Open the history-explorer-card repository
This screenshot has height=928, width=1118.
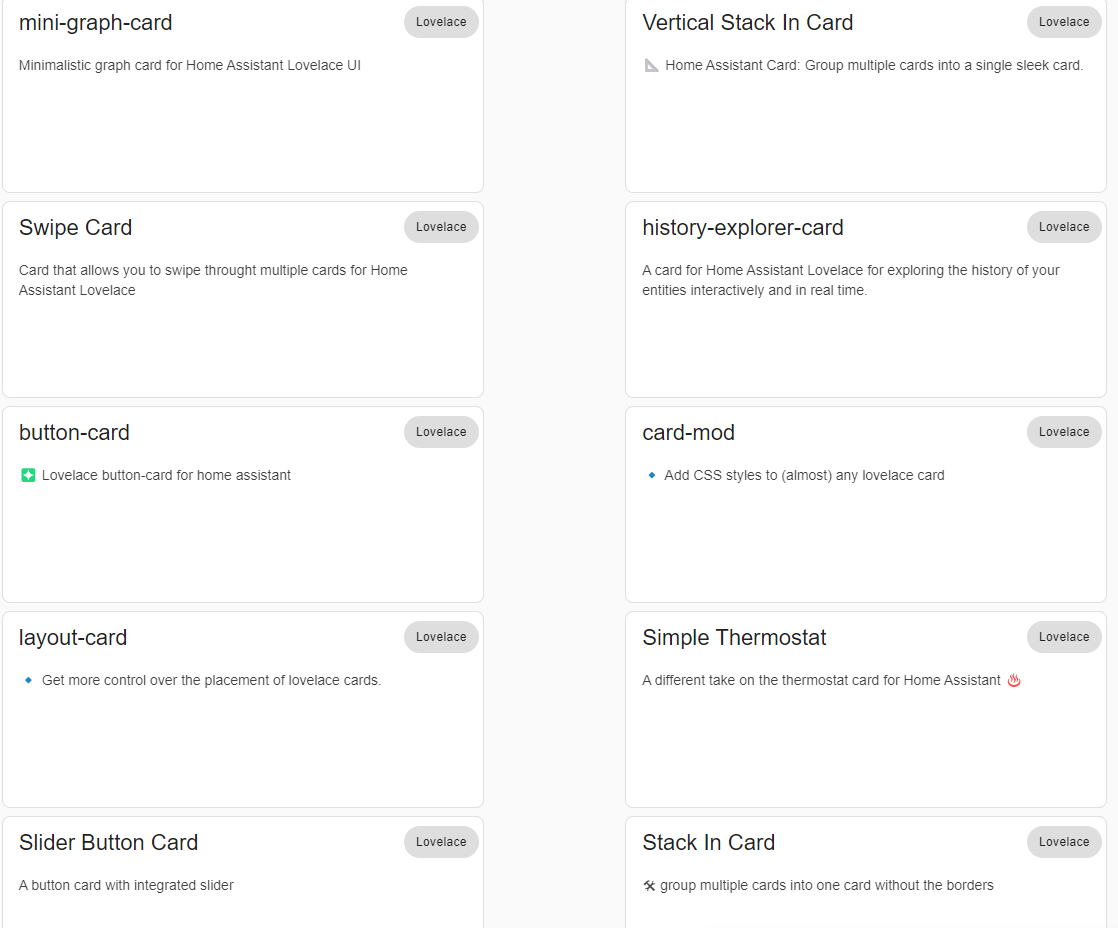tap(743, 227)
